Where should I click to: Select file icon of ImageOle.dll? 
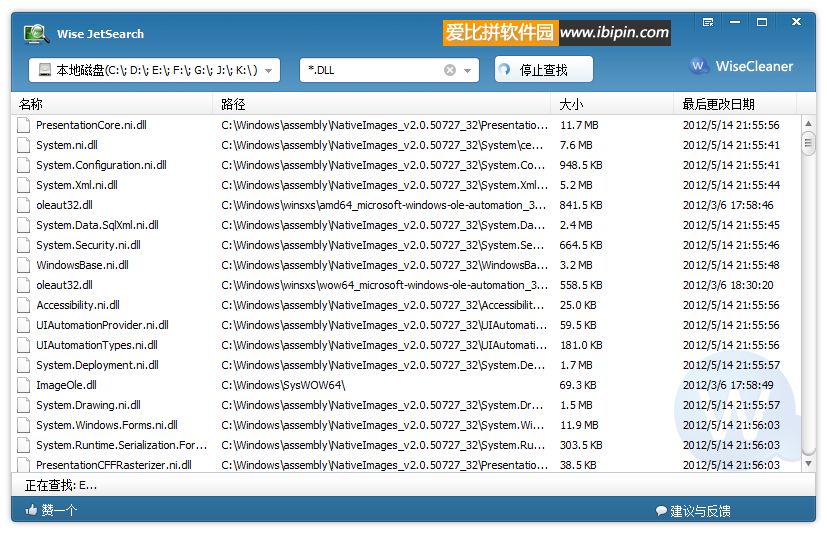(x=23, y=385)
